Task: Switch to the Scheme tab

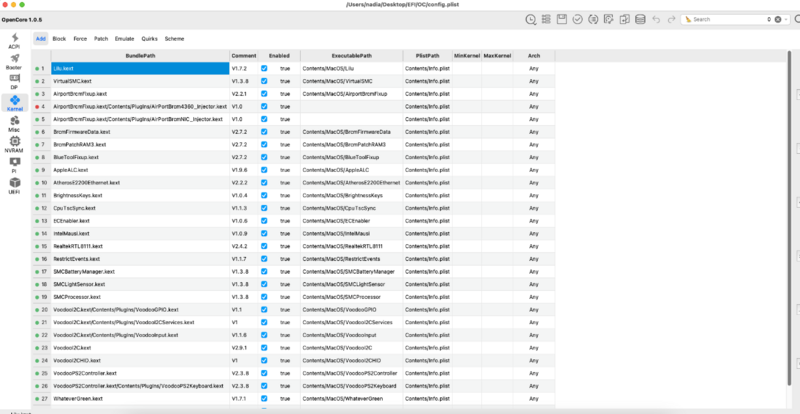Action: pos(174,39)
